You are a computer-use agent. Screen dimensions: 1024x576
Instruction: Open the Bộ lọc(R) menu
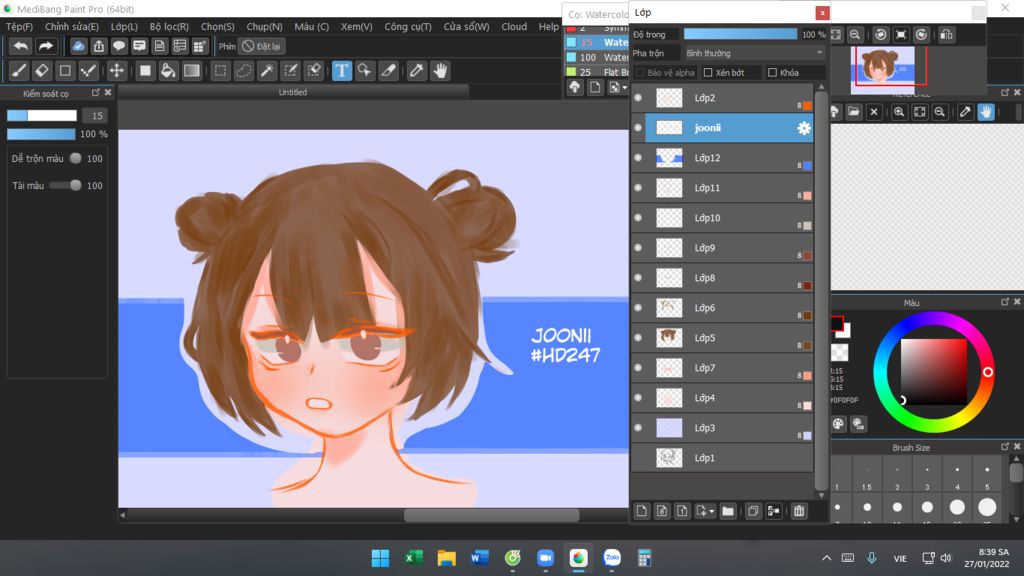tap(169, 27)
